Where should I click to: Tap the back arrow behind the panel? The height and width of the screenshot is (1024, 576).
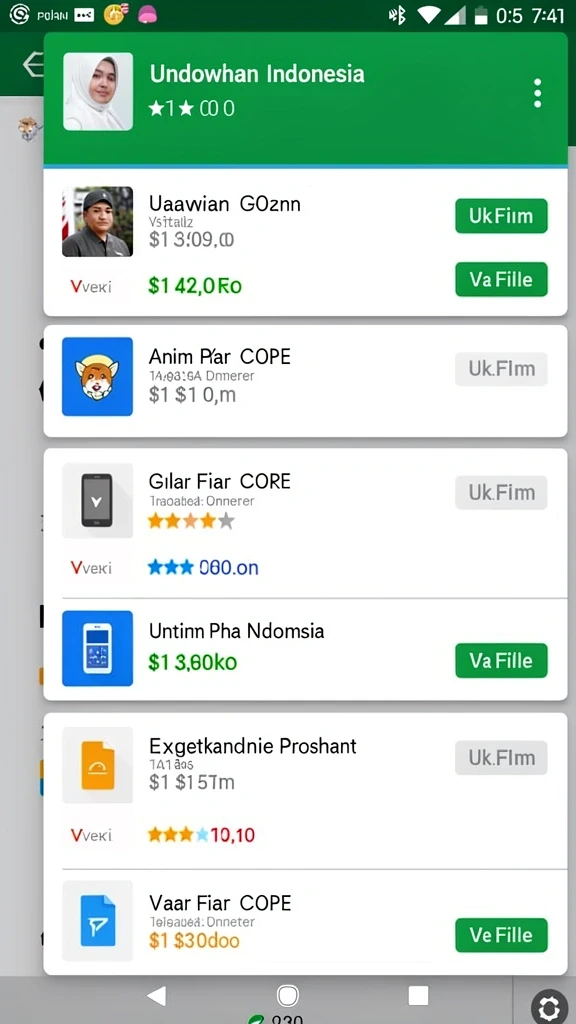tap(33, 65)
